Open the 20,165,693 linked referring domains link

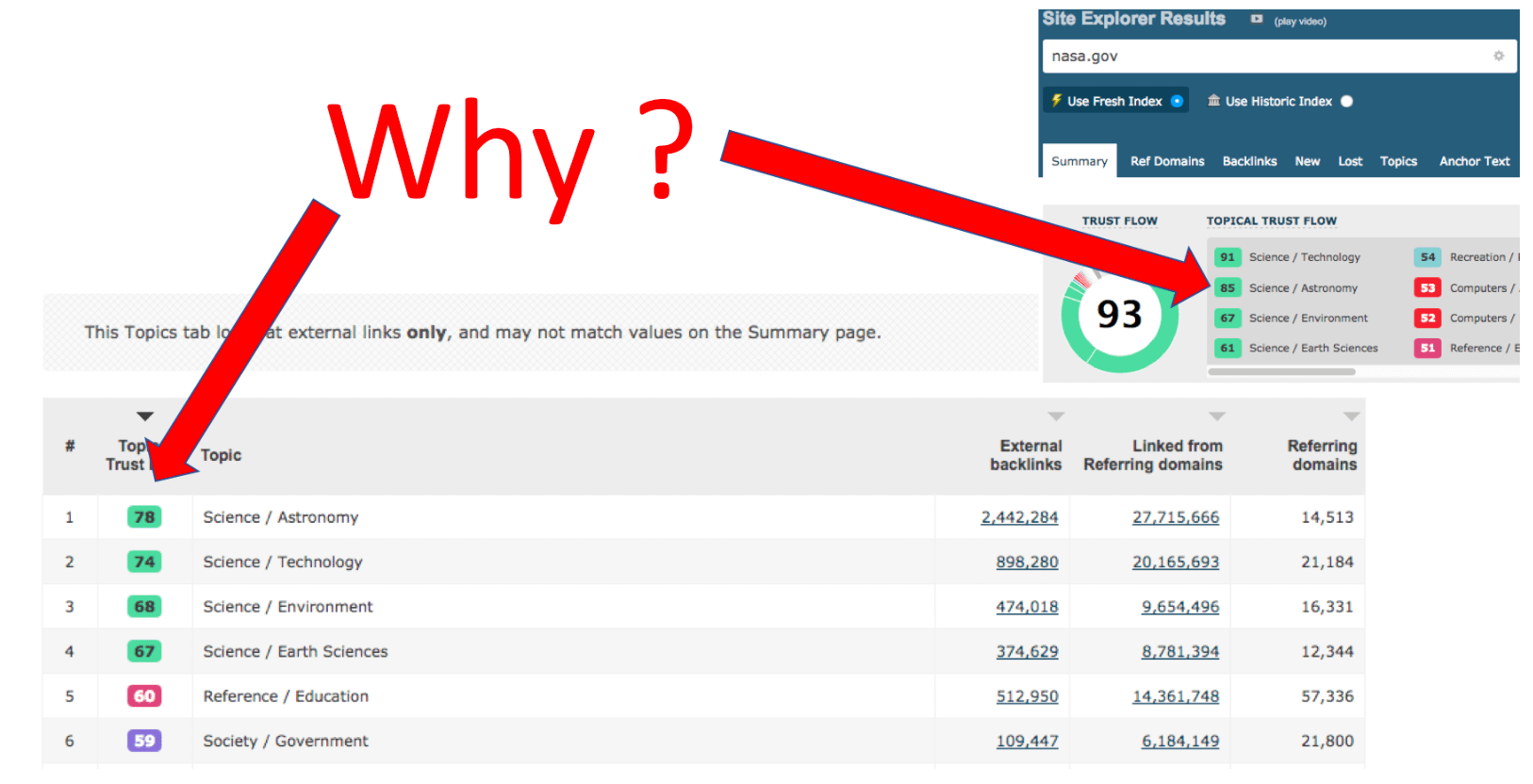click(1175, 563)
